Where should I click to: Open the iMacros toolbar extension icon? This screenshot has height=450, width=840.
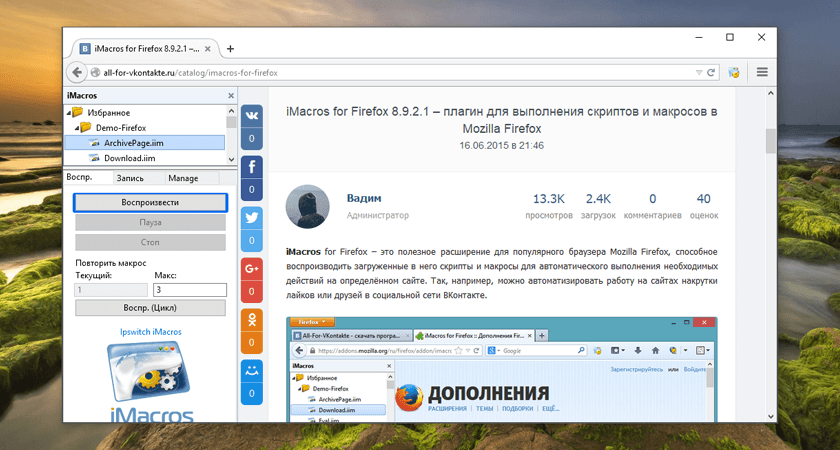[734, 72]
